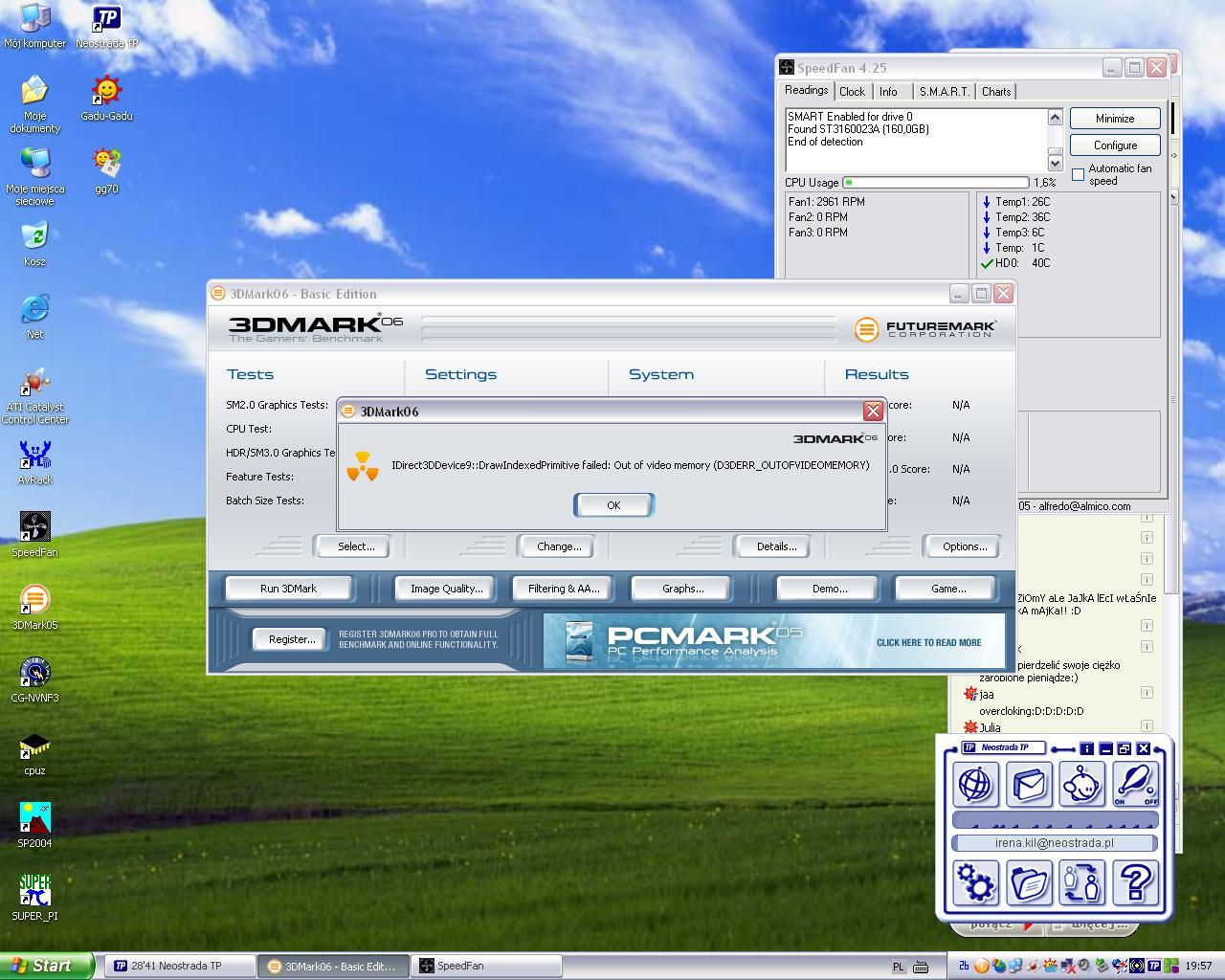Image resolution: width=1225 pixels, height=980 pixels.
Task: Select the 3DMark05 desktop shortcut
Action: click(34, 609)
